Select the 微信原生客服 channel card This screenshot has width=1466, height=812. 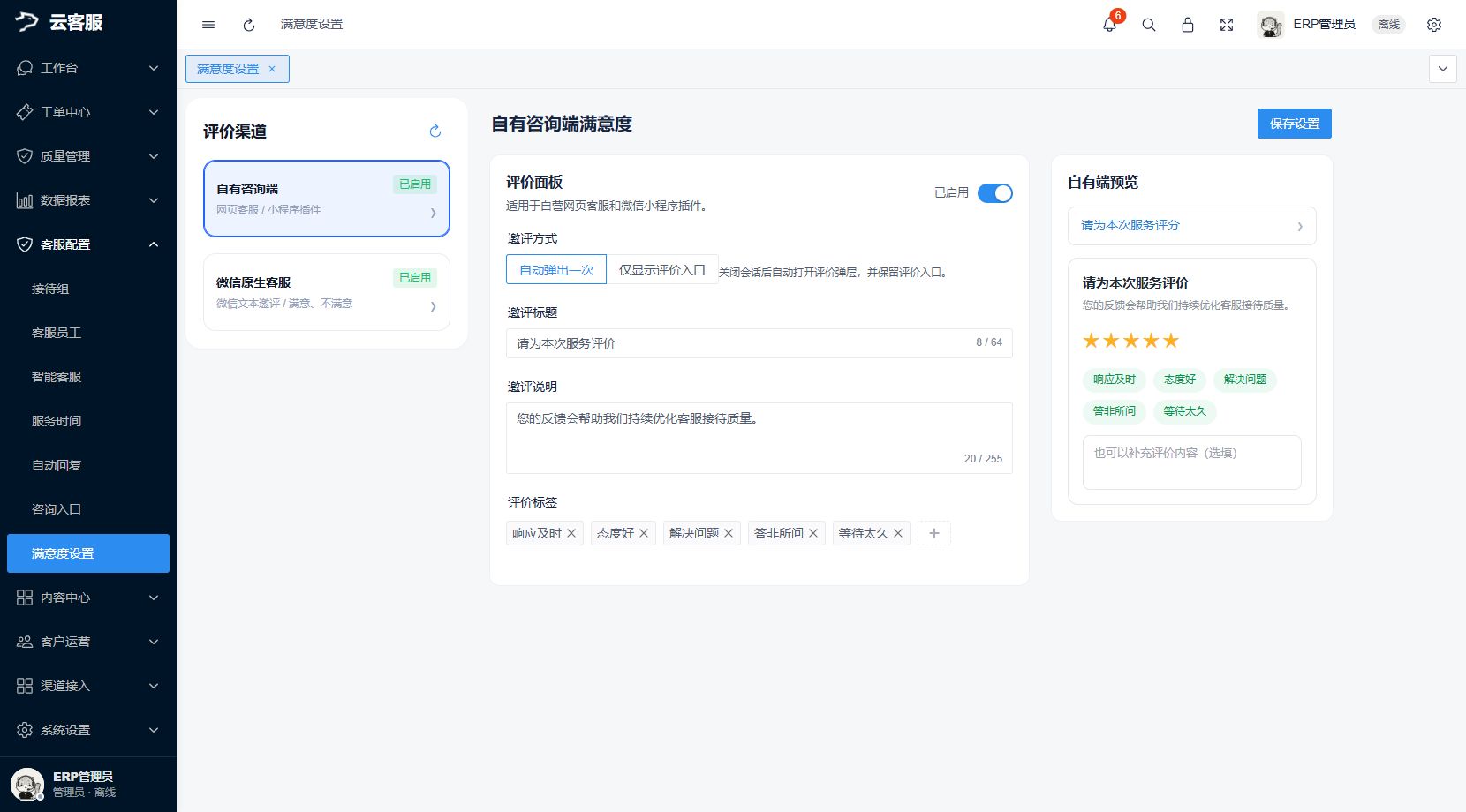[x=327, y=292]
